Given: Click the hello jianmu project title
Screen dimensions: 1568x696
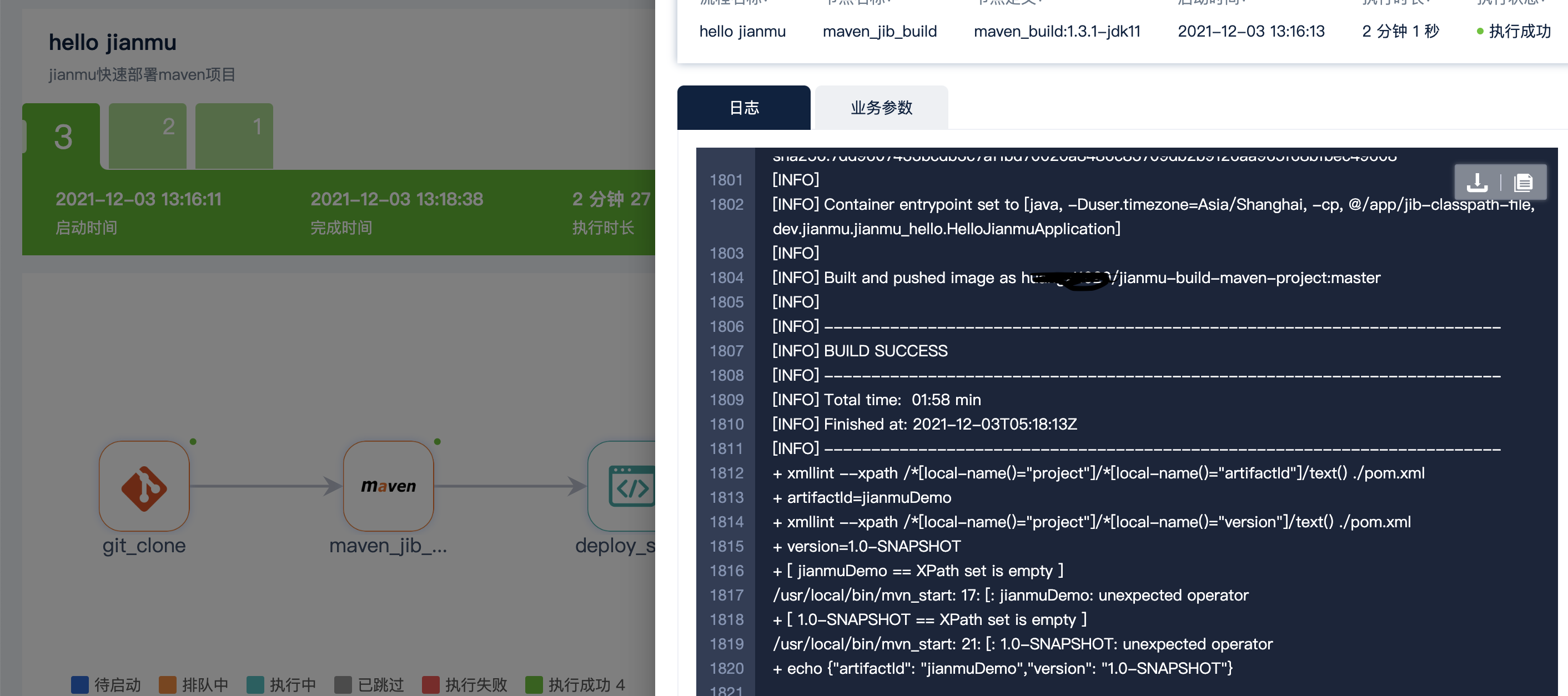Looking at the screenshot, I should click(x=113, y=43).
